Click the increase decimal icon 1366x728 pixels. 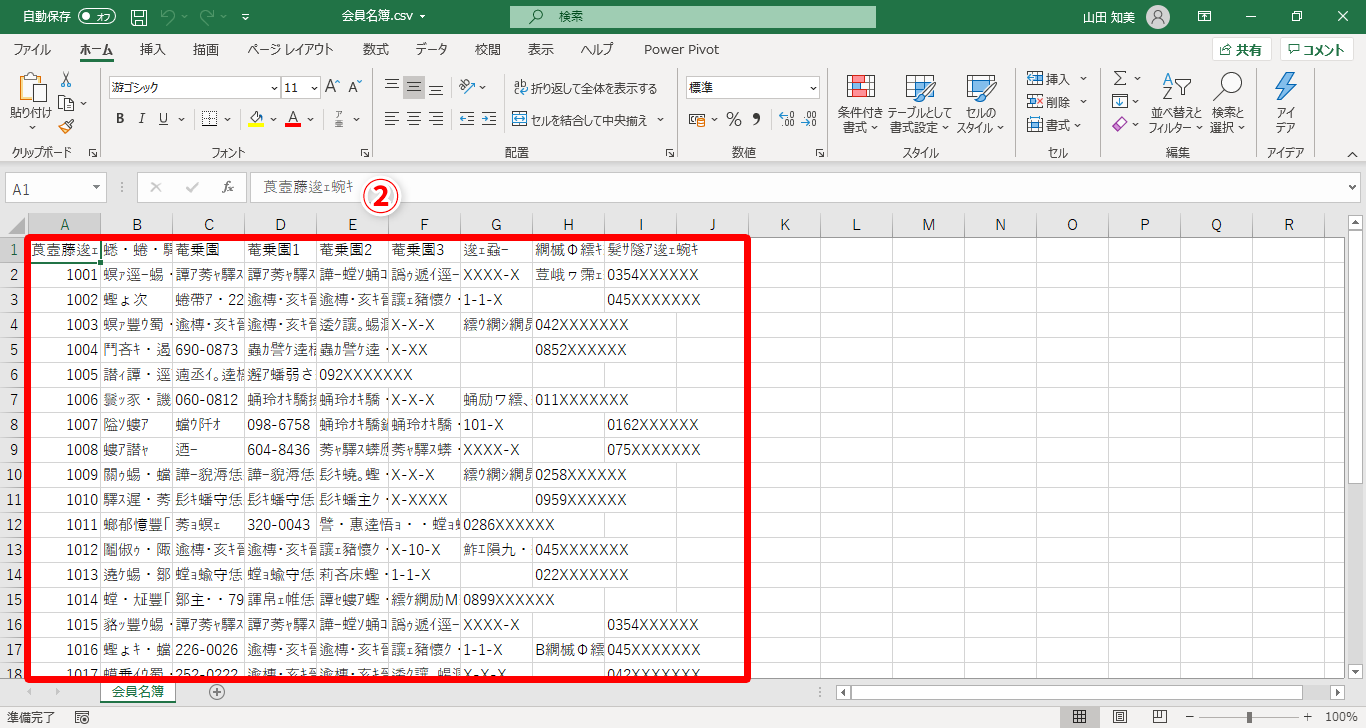pyautogui.click(x=785, y=120)
